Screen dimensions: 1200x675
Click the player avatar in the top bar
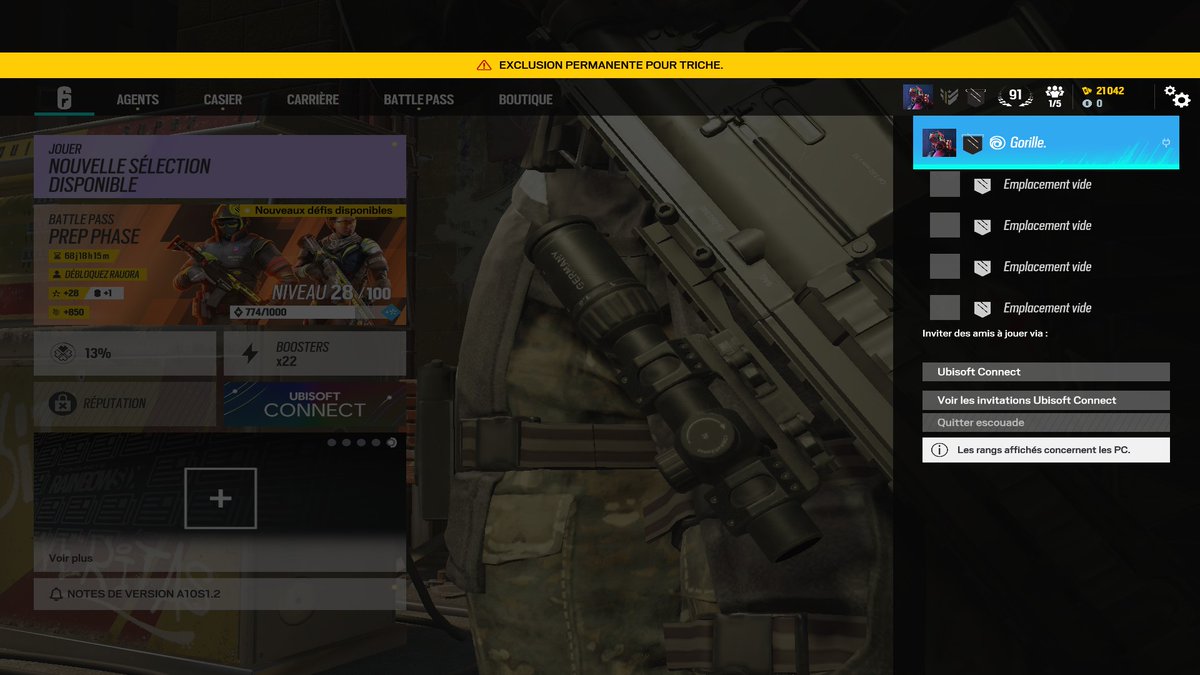(918, 97)
